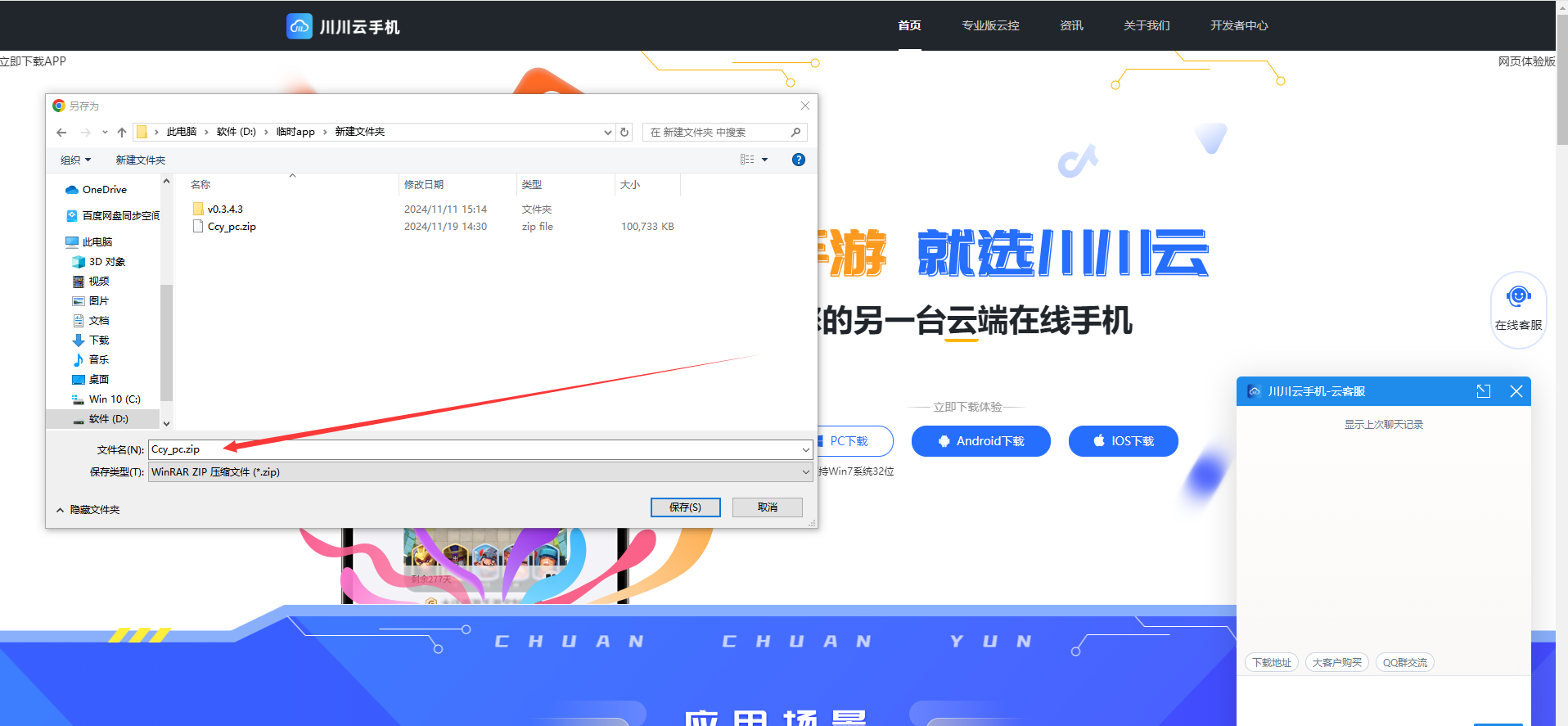
Task: Expand the address bar path dropdown
Action: click(x=607, y=132)
